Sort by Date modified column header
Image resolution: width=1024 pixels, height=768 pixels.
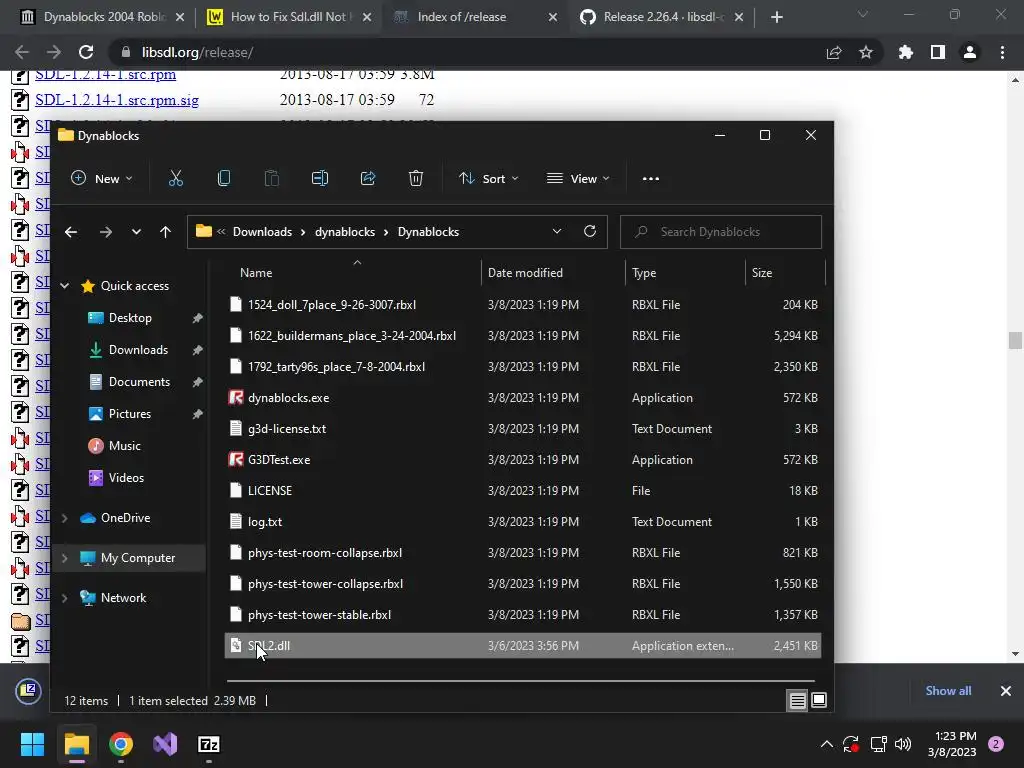[525, 273]
